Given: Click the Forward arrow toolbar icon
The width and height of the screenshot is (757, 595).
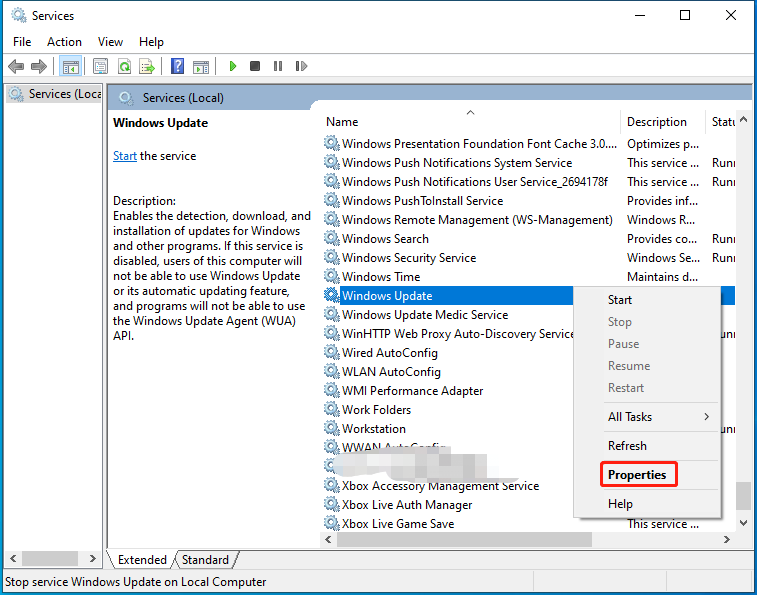Looking at the screenshot, I should pos(39,66).
